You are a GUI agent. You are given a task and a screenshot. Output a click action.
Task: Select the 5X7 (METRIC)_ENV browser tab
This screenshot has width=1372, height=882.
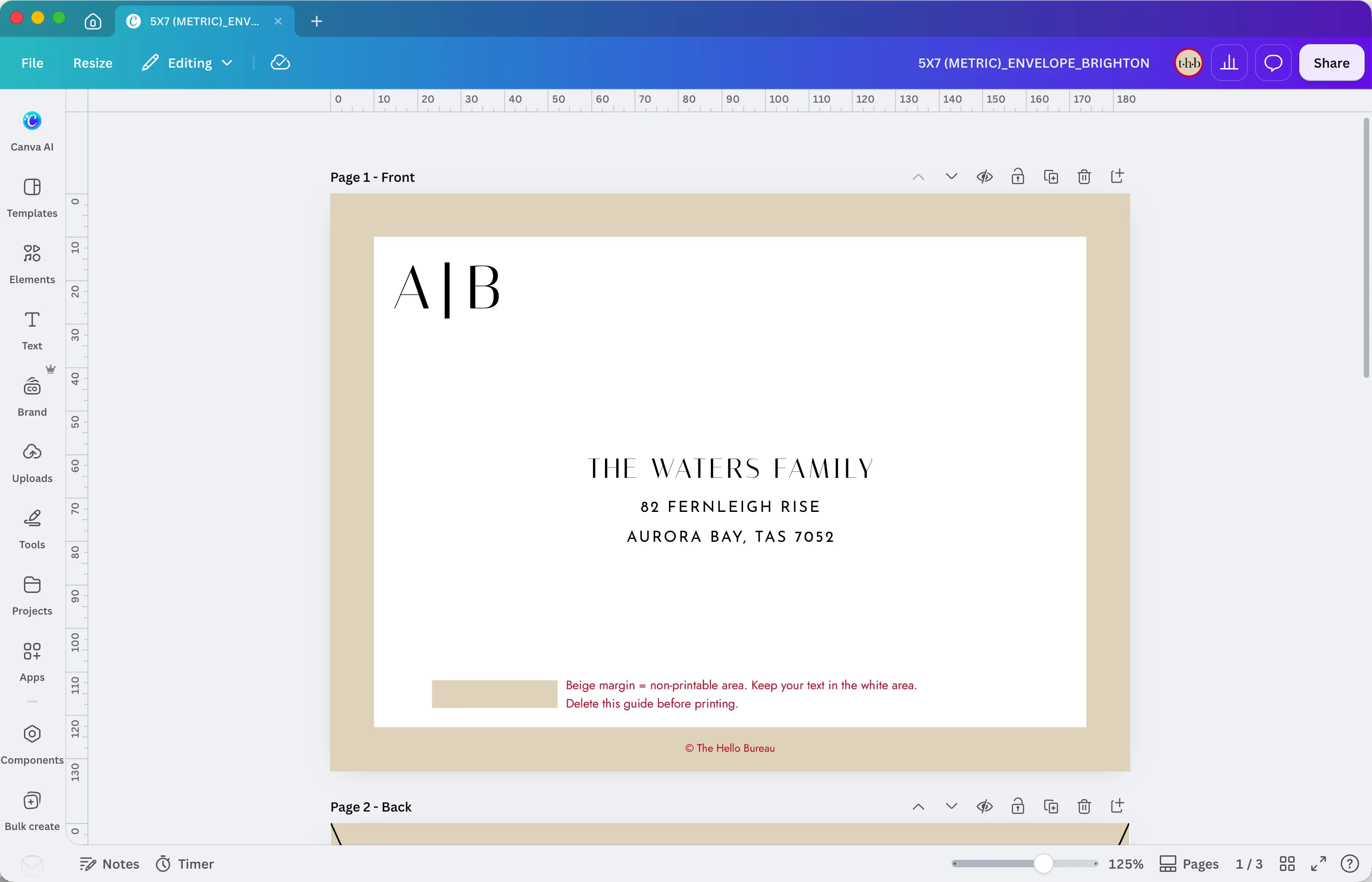[204, 21]
